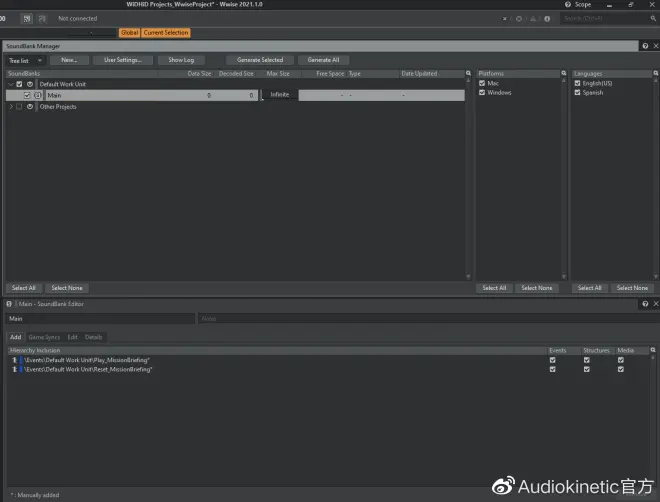The image size is (660, 502).
Task: Select the Global scope tab
Action: point(130,33)
